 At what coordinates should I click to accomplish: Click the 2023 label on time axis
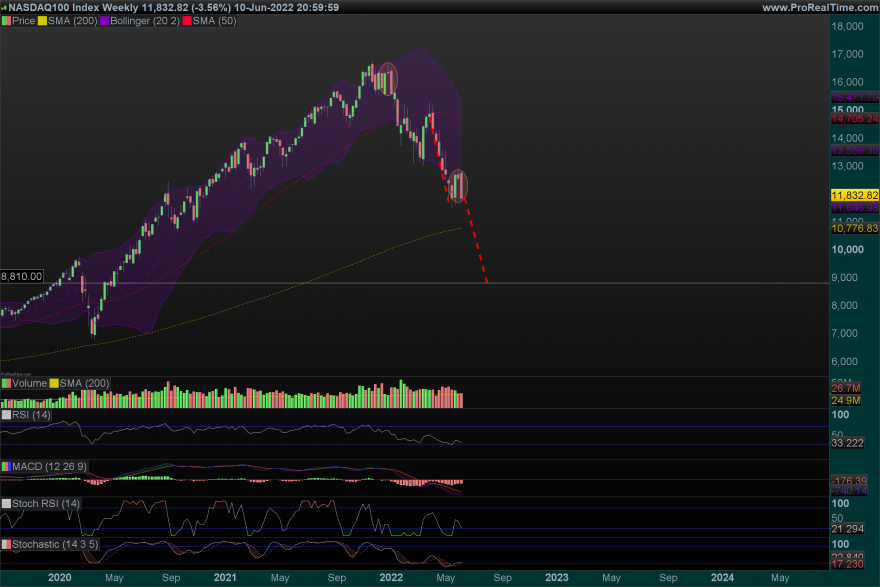(x=557, y=577)
